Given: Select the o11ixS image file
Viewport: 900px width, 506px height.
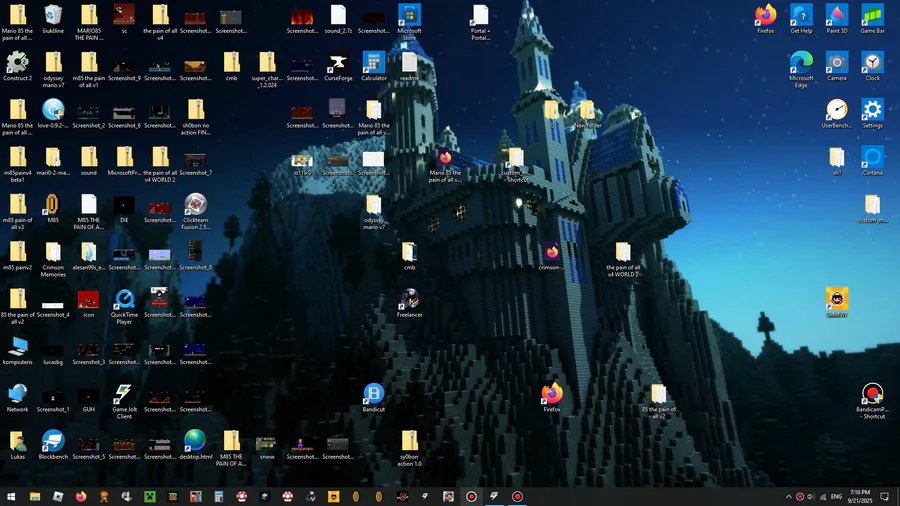Looking at the screenshot, I should [x=302, y=161].
